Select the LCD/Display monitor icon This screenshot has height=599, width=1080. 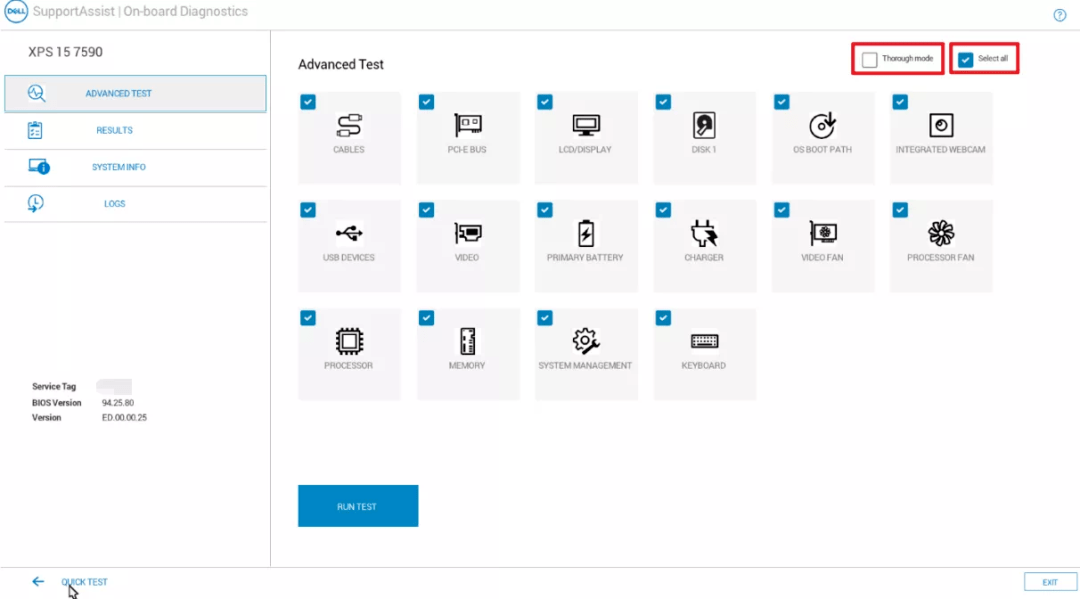[x=585, y=125]
